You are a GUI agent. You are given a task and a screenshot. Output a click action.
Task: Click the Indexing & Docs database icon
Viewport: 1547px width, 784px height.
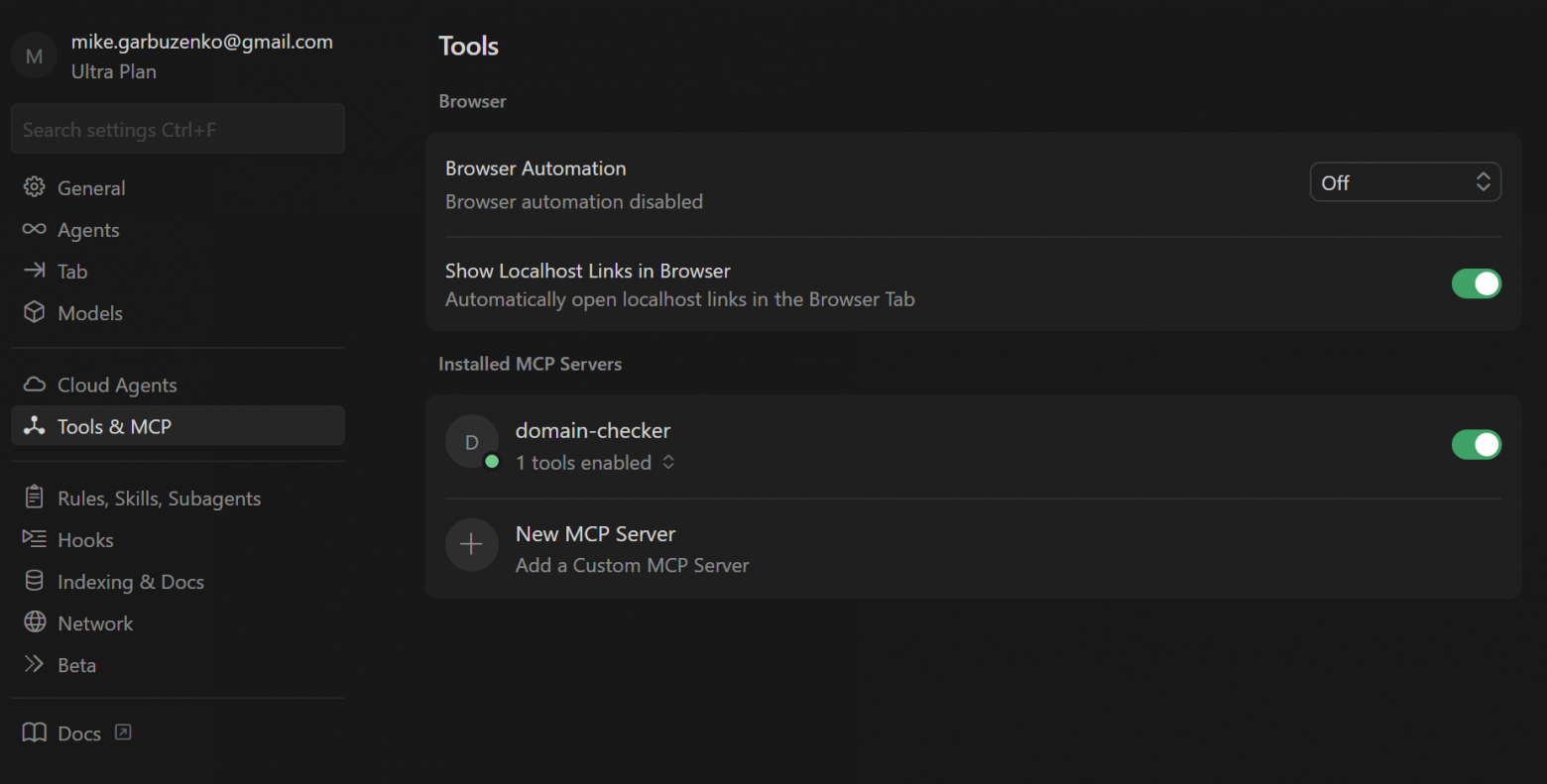click(34, 581)
